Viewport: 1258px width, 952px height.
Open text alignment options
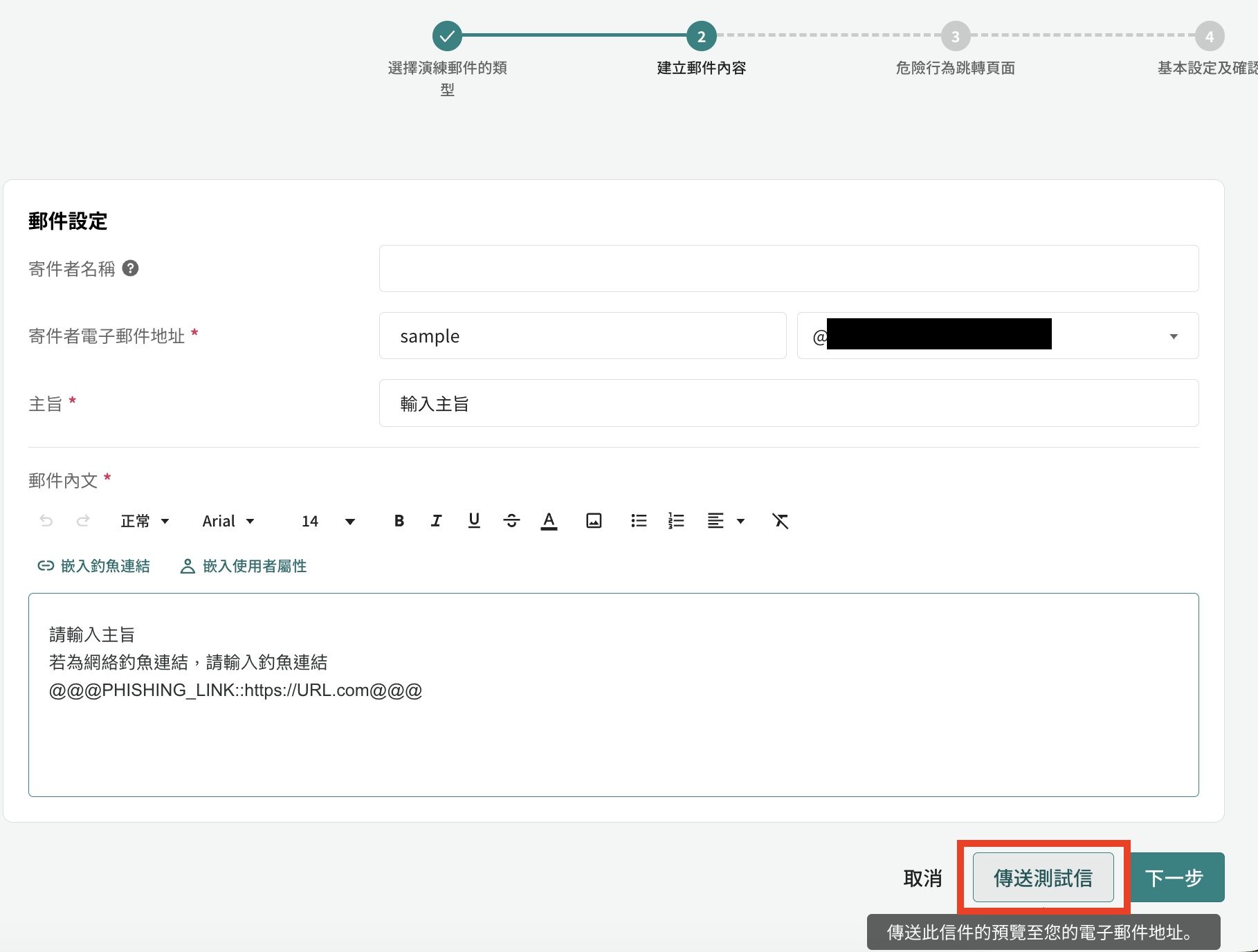[x=725, y=521]
